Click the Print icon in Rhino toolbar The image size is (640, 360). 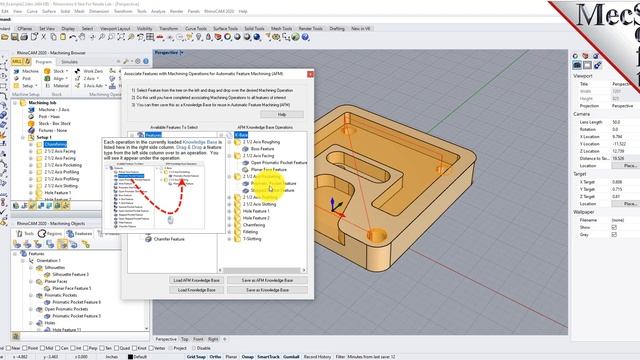[x=24, y=37]
